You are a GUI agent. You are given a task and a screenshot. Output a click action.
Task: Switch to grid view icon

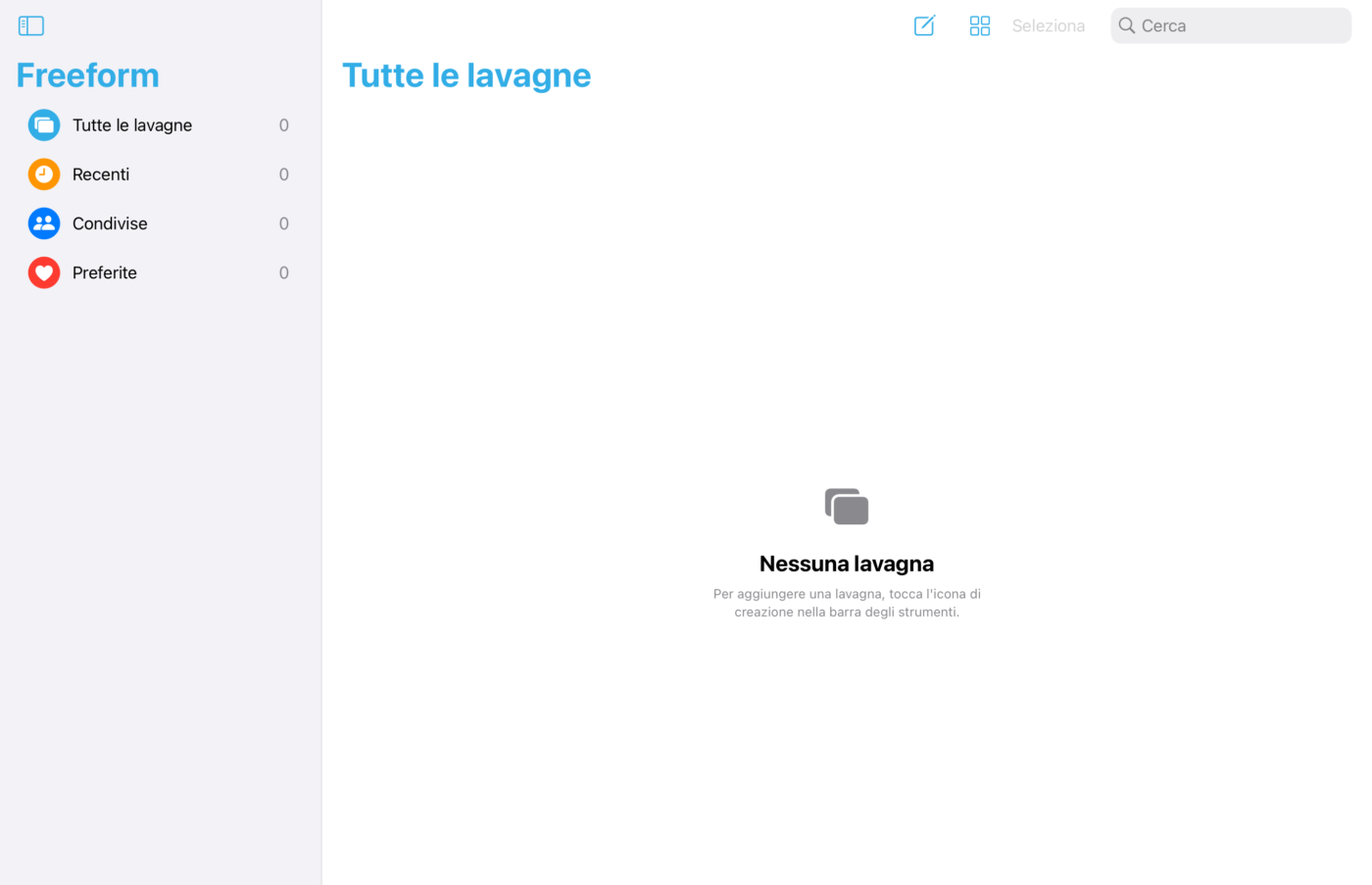[980, 25]
